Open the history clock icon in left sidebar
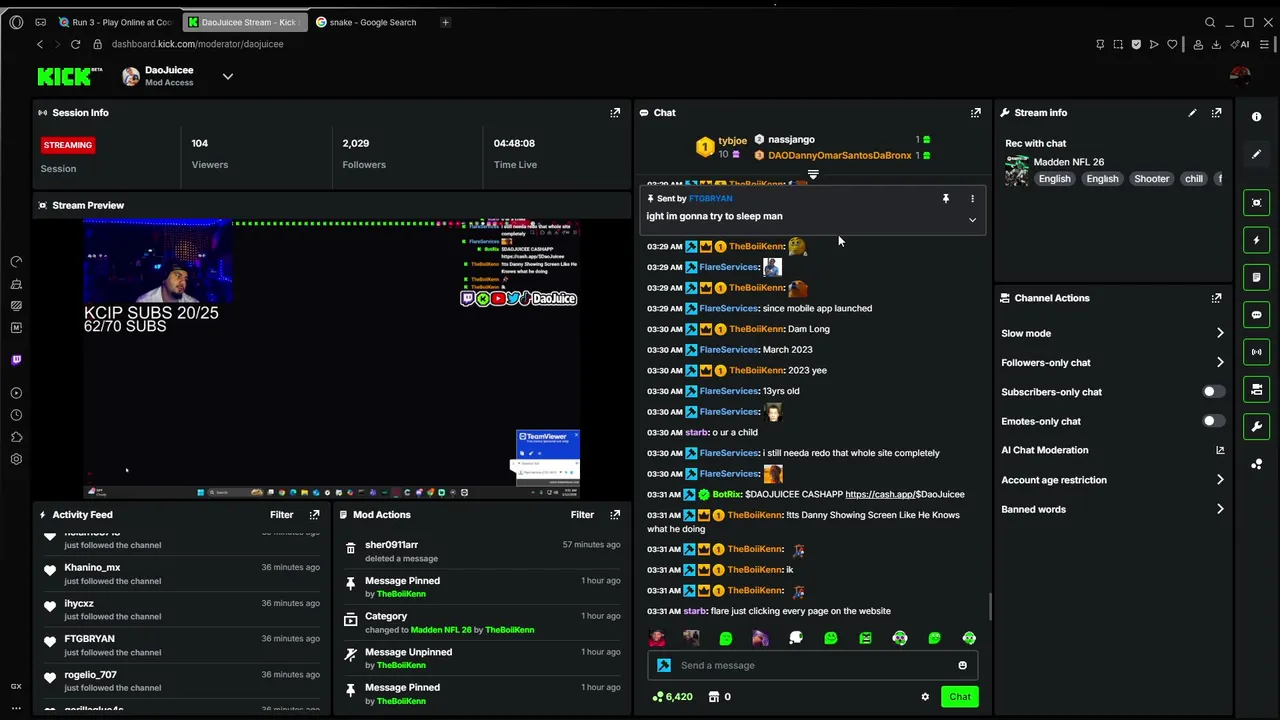This screenshot has width=1280, height=720. (x=16, y=415)
